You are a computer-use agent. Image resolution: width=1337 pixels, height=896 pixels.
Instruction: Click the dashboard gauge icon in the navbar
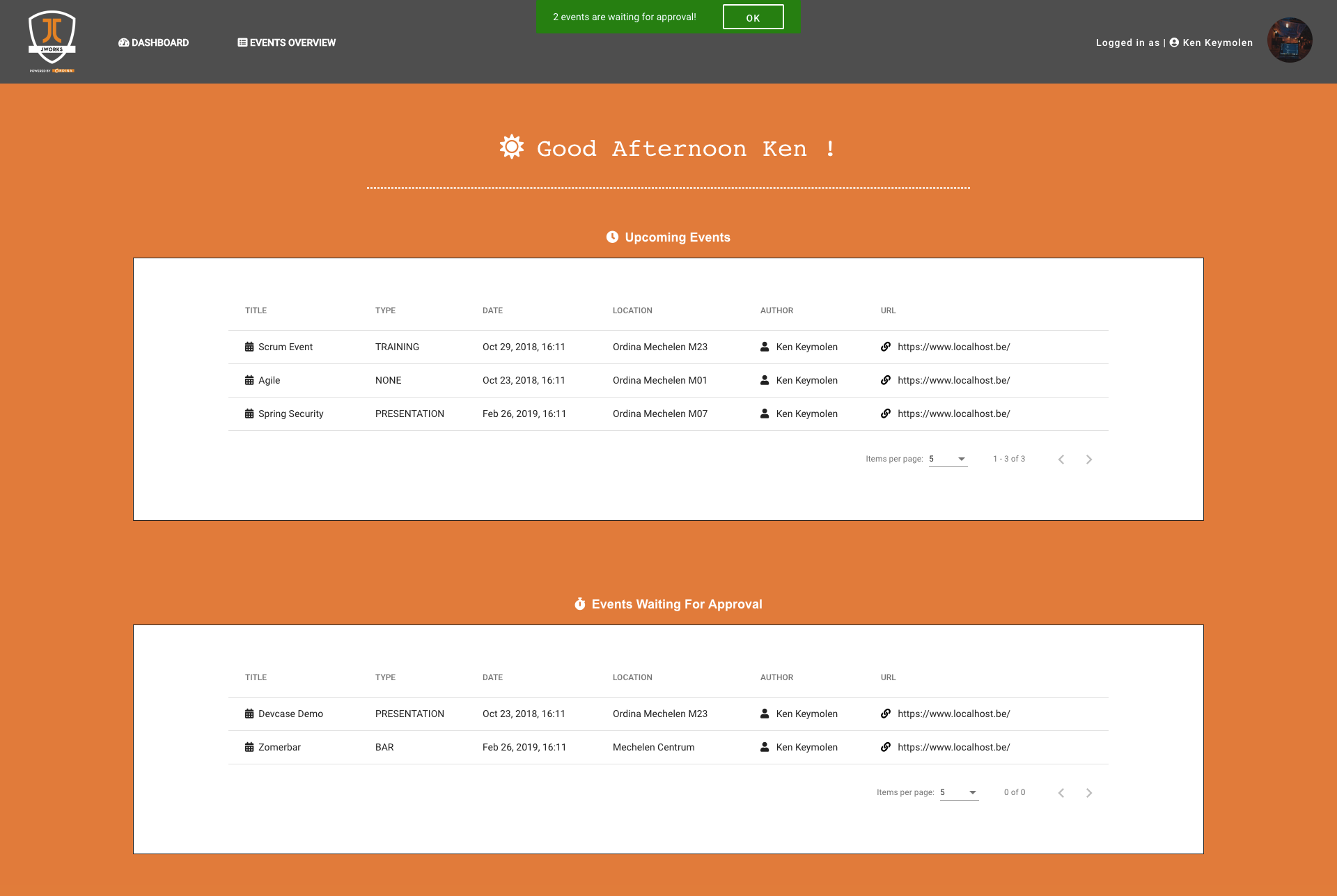(x=124, y=42)
